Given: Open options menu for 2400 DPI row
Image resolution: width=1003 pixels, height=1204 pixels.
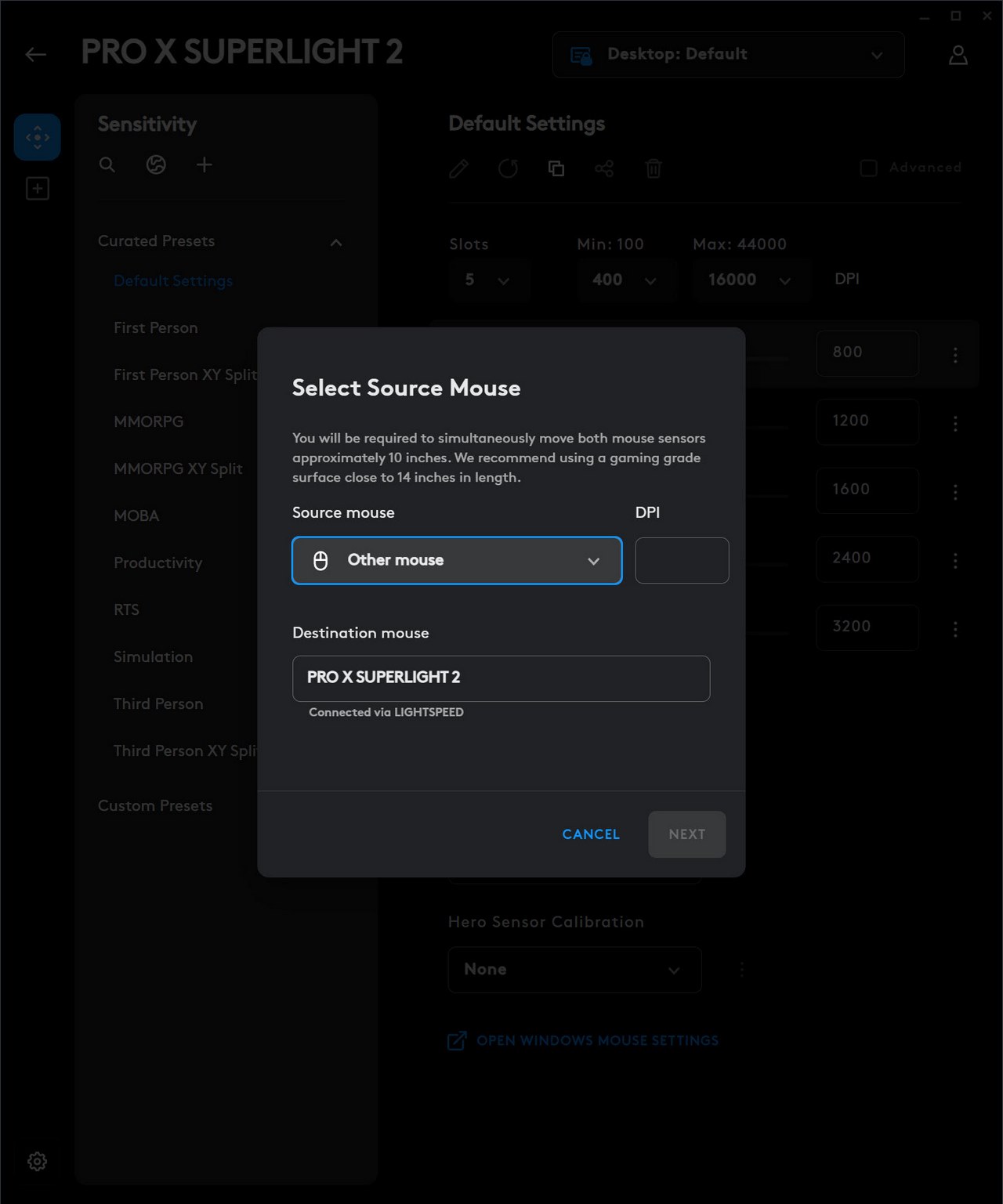Looking at the screenshot, I should click(955, 560).
